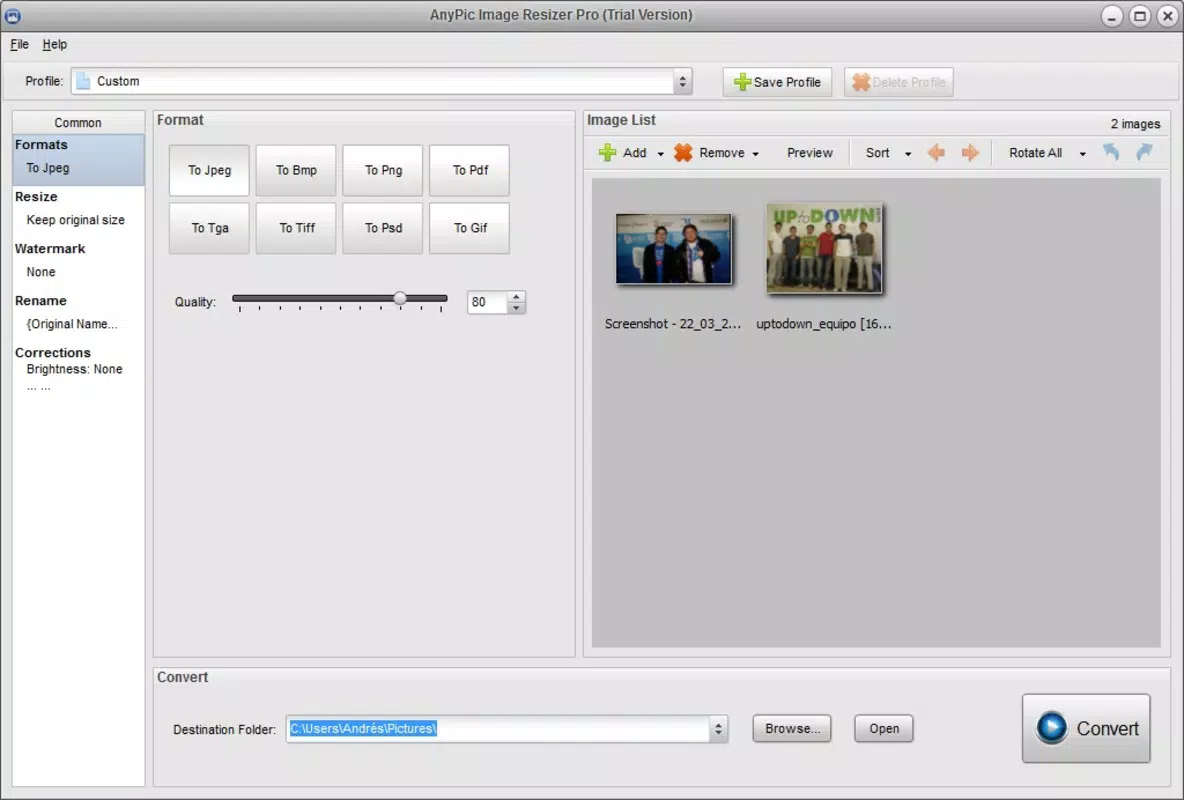Click the blue play icon on Convert
1184x800 pixels.
click(x=1051, y=727)
